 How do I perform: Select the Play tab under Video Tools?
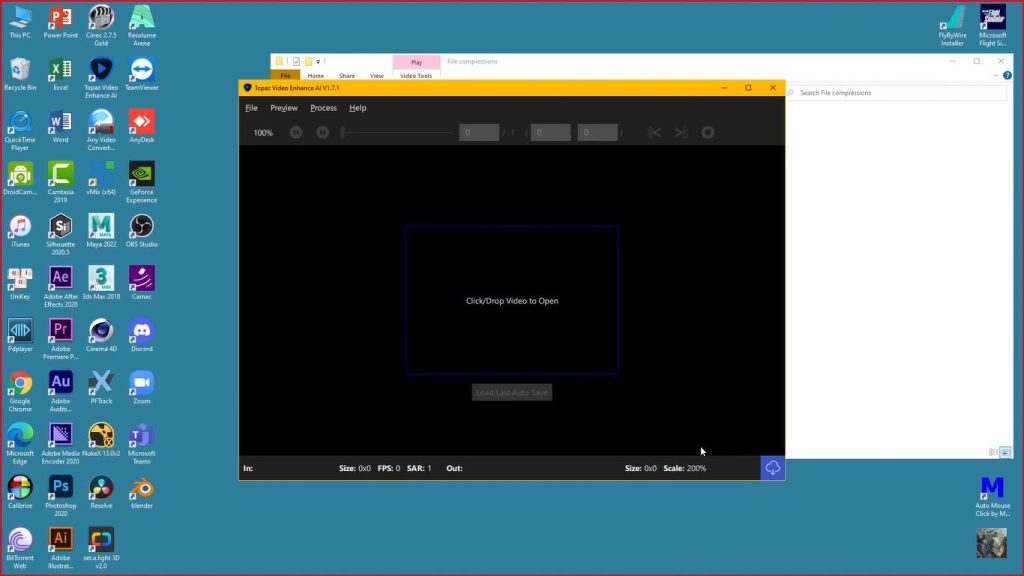[x=417, y=61]
